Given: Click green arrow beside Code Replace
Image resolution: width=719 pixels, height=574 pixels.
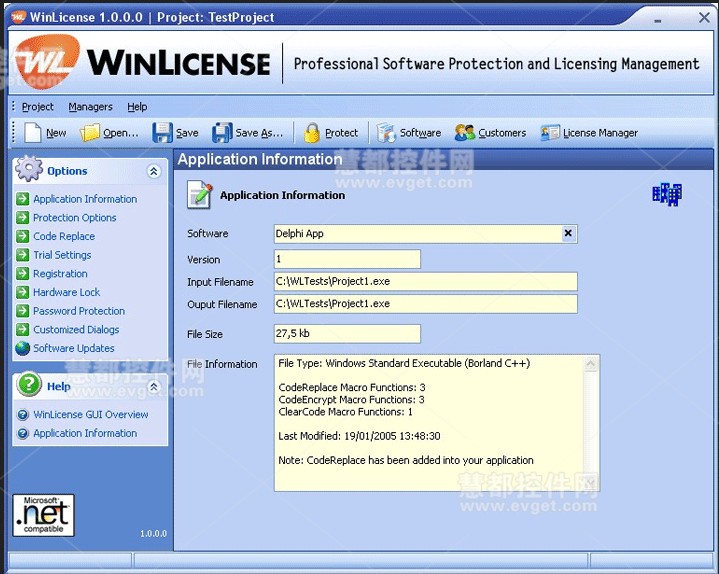Looking at the screenshot, I should pyautogui.click(x=22, y=236).
